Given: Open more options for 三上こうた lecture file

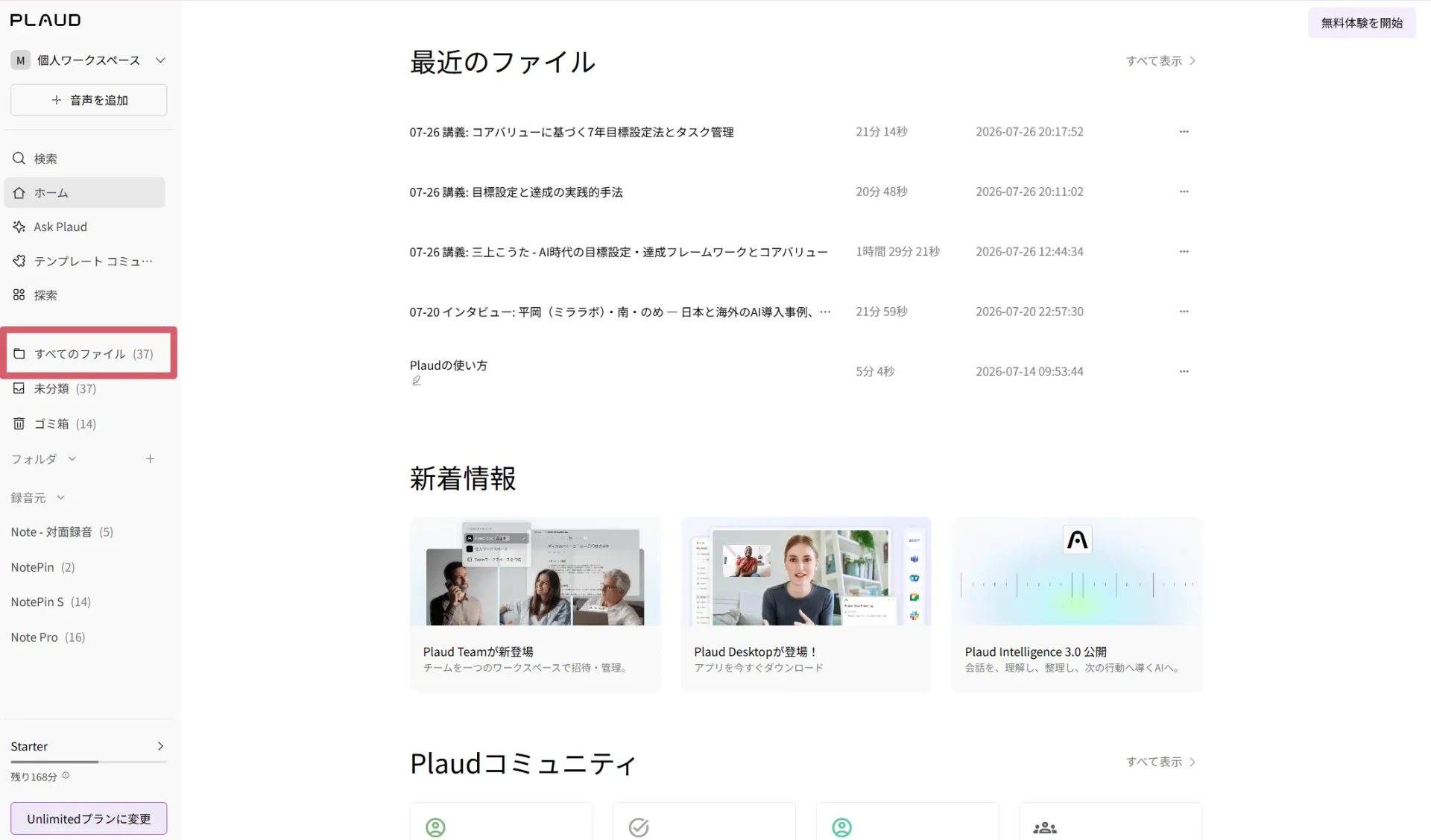Looking at the screenshot, I should click(x=1184, y=251).
